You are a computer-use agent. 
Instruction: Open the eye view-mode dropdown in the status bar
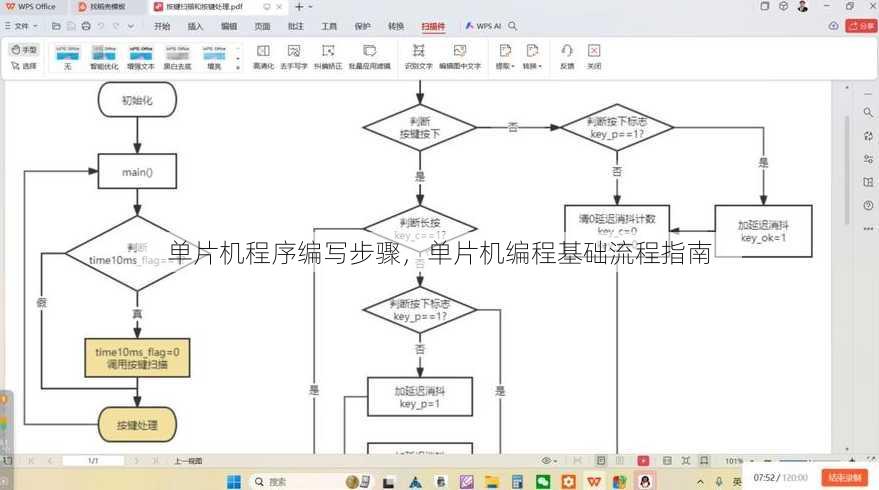point(549,461)
